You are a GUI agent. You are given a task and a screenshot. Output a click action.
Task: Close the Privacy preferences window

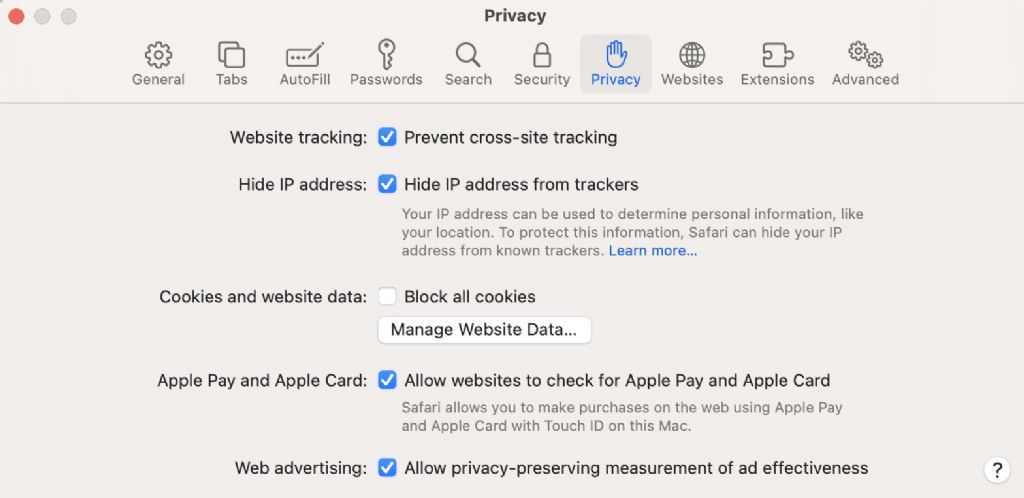pos(16,16)
